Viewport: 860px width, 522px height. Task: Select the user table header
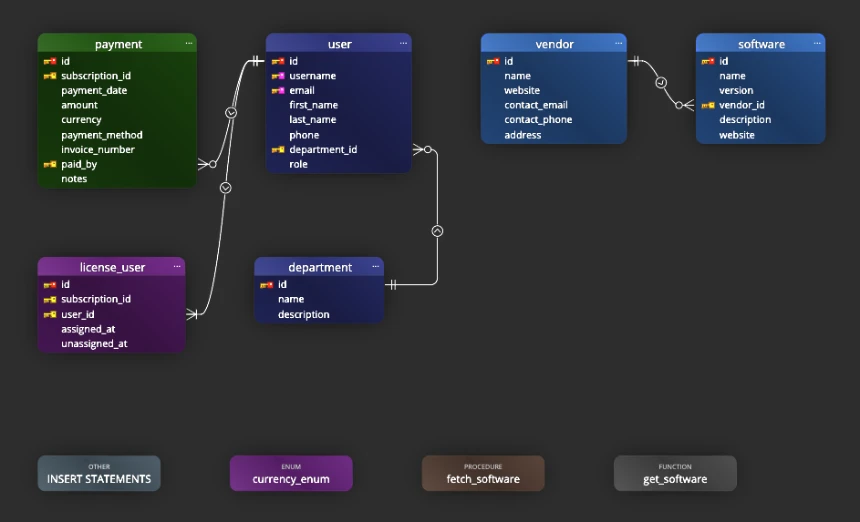(x=339, y=43)
